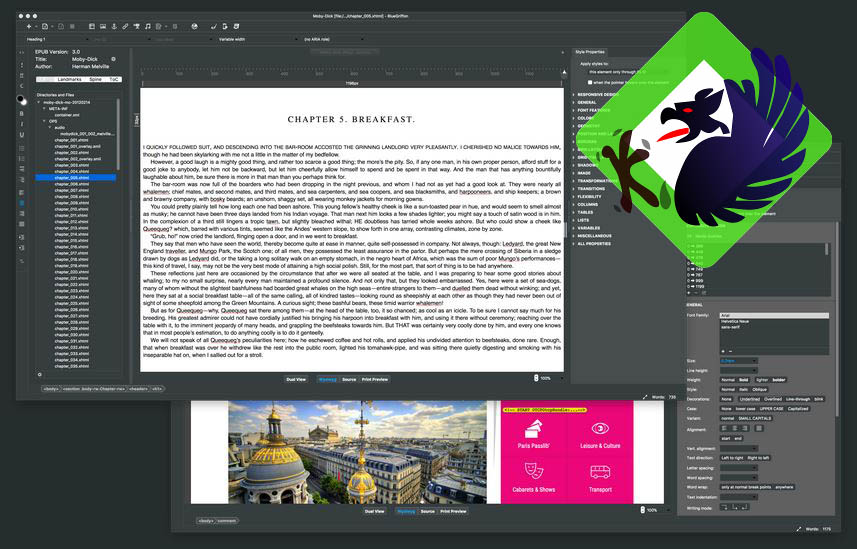The width and height of the screenshot is (857, 549).
Task: Click 'end' alignment button
Action: pos(738,438)
